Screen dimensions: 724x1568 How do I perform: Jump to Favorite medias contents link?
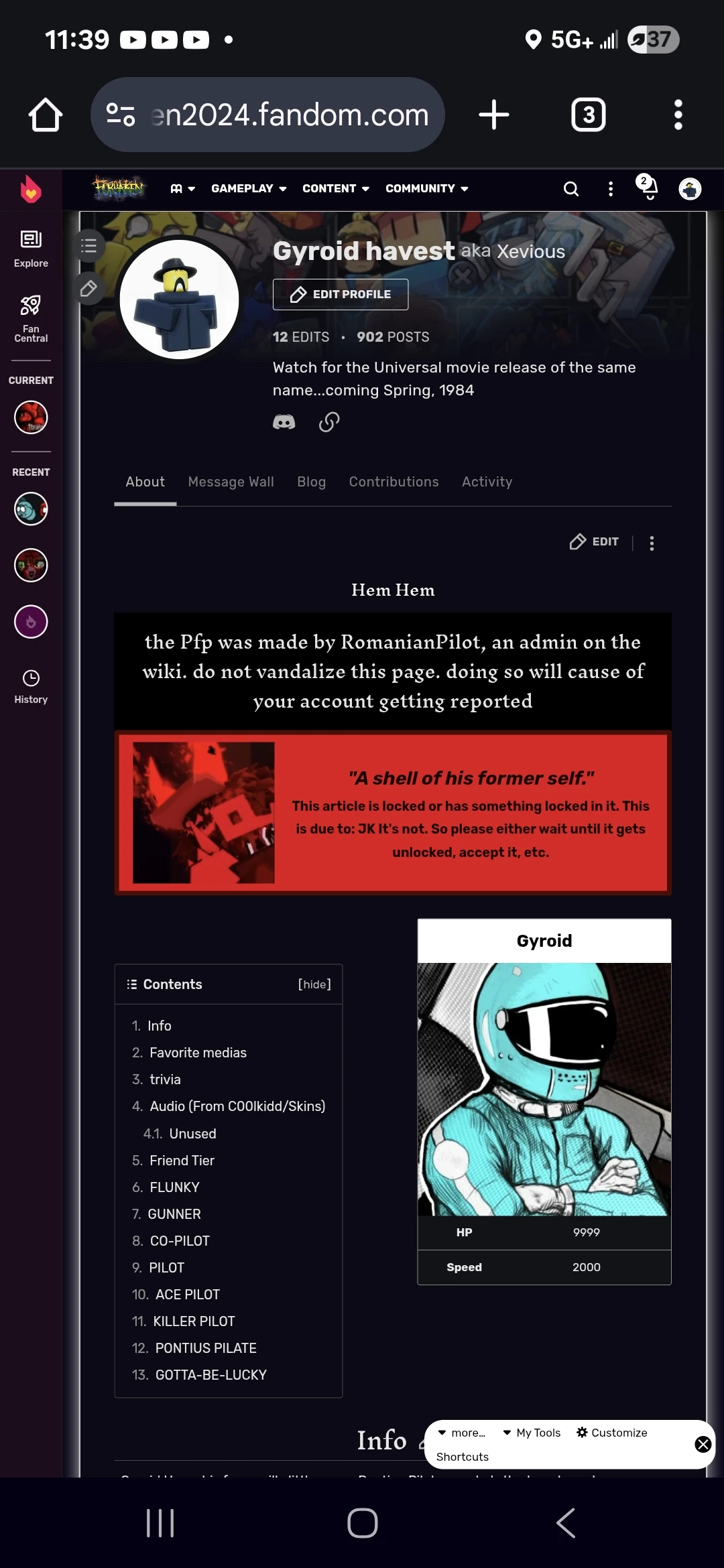click(198, 1053)
